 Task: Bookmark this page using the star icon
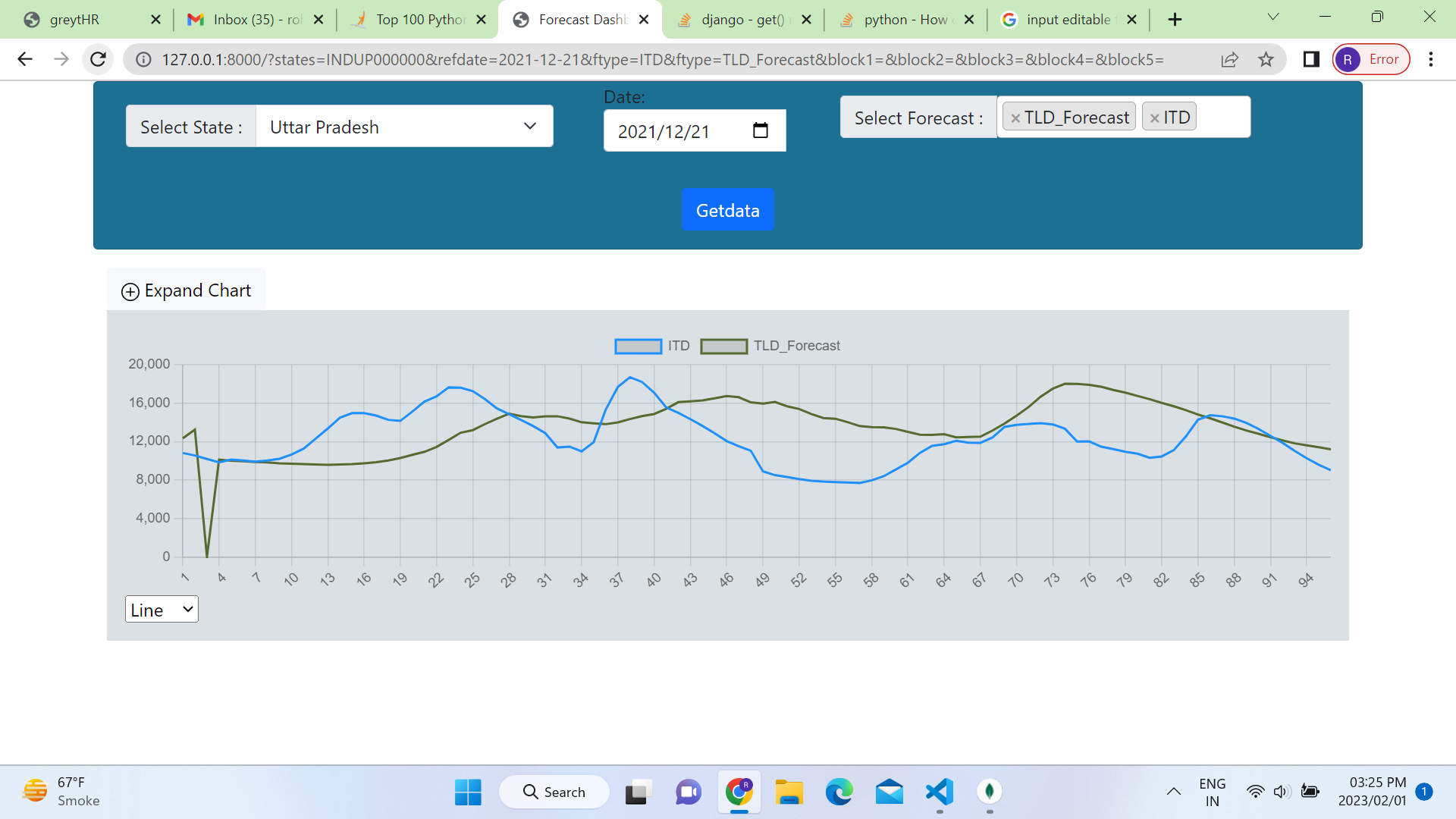[x=1266, y=59]
